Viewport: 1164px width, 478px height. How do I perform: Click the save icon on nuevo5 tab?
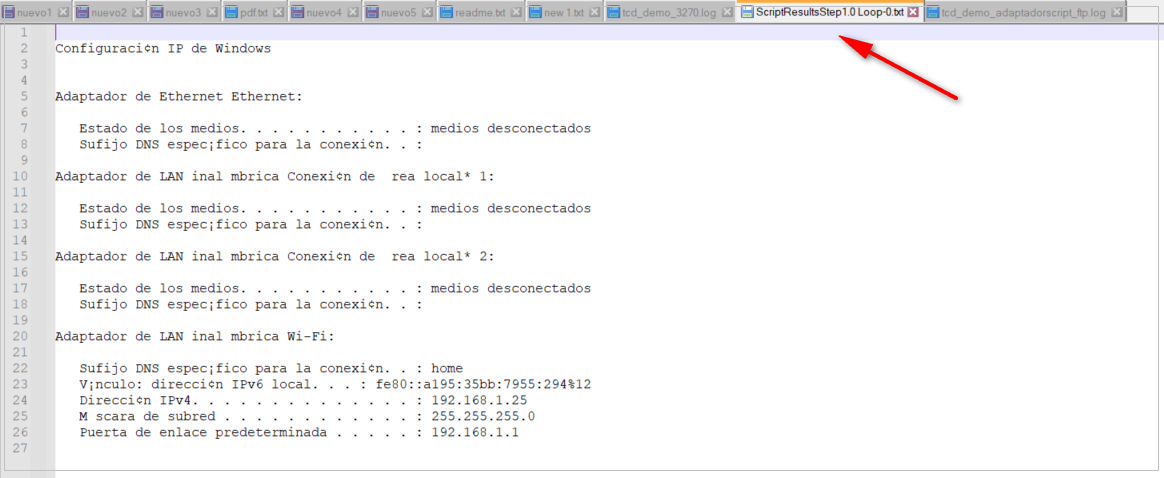click(x=373, y=13)
